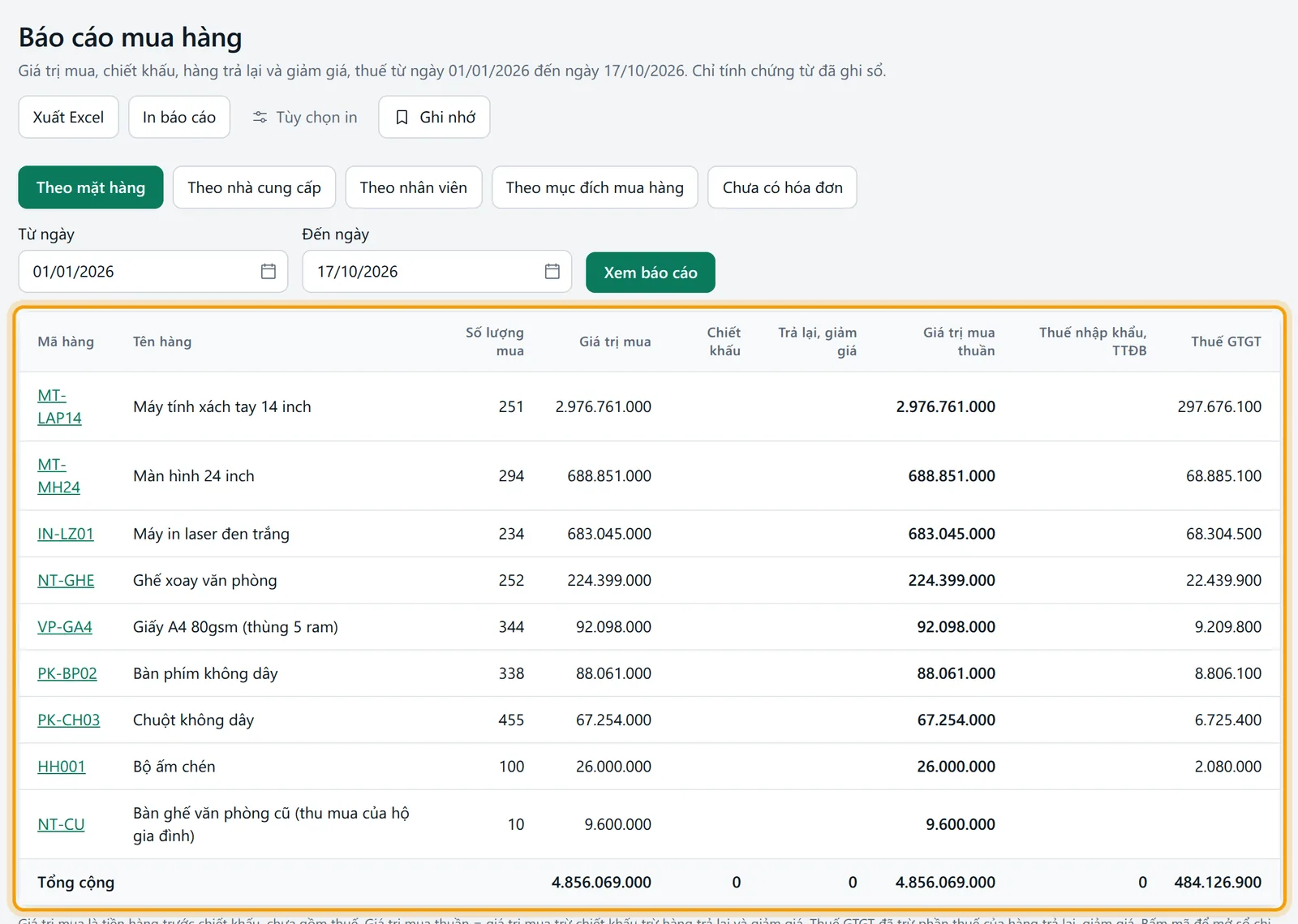Image resolution: width=1298 pixels, height=924 pixels.
Task: Open item code HH001 link
Action: [x=62, y=767]
